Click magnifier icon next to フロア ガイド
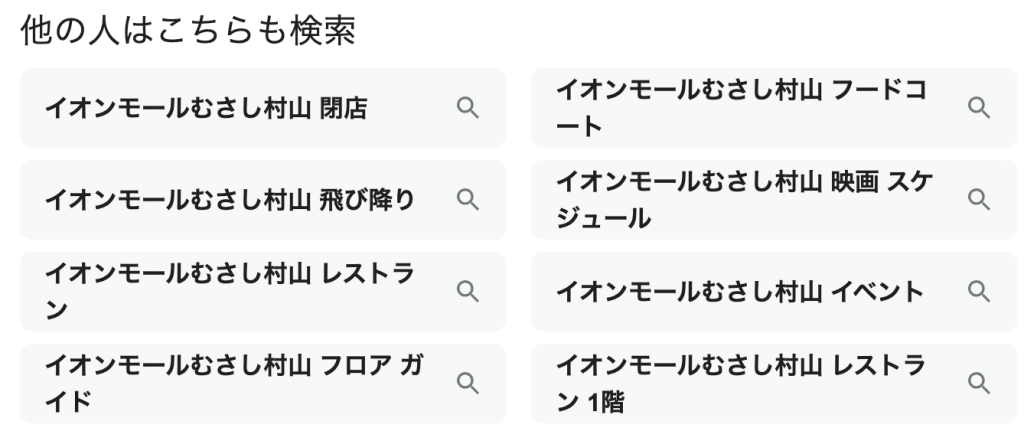The width and height of the screenshot is (1024, 441). 467,383
